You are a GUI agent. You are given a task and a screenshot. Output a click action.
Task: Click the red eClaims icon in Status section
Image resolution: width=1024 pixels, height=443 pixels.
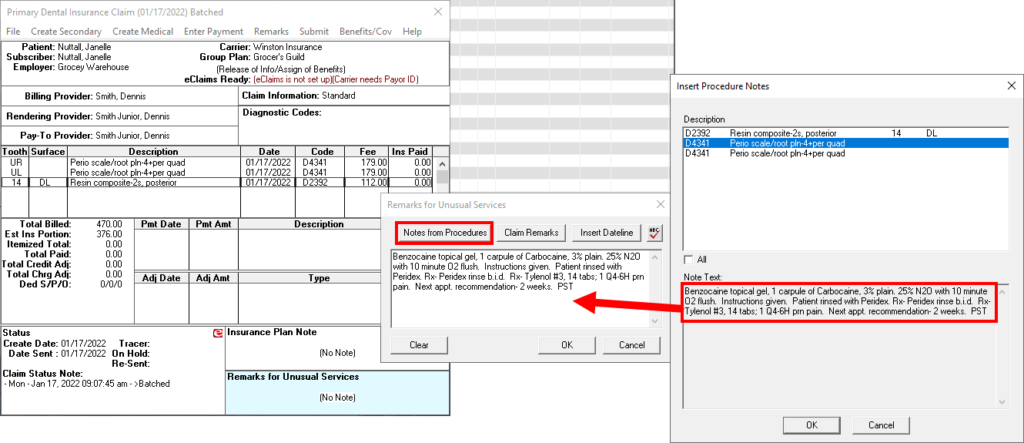click(x=217, y=332)
